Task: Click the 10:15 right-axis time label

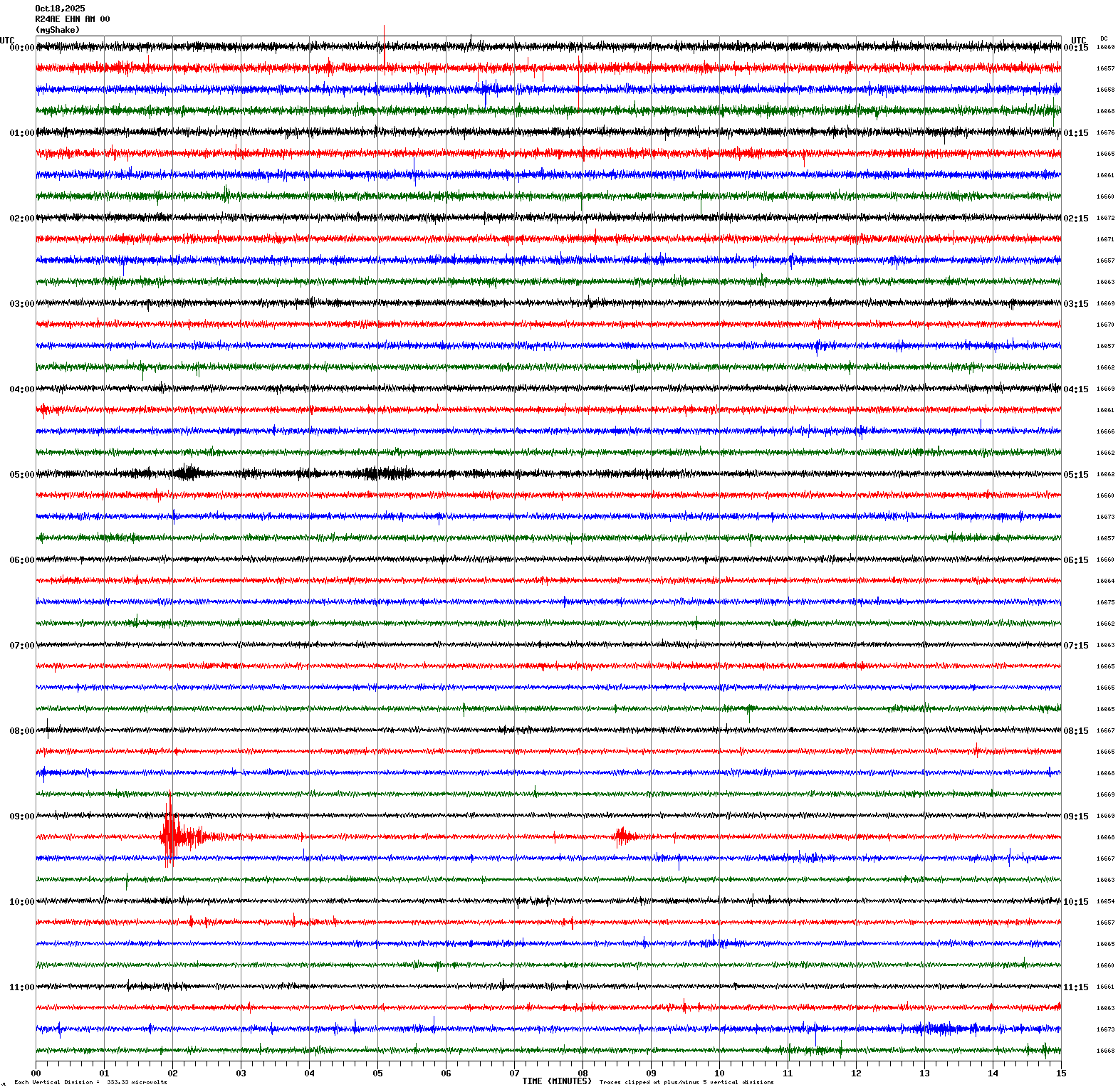Action: coord(1076,902)
